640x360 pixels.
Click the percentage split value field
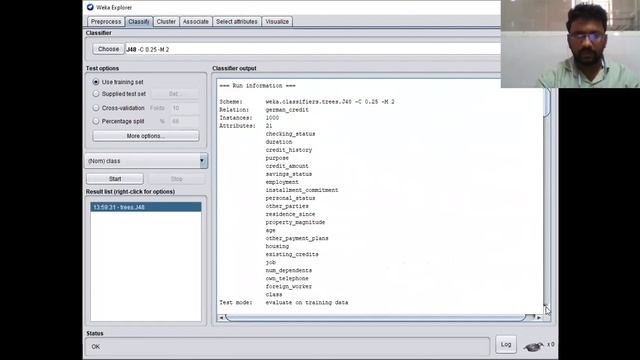(185, 121)
